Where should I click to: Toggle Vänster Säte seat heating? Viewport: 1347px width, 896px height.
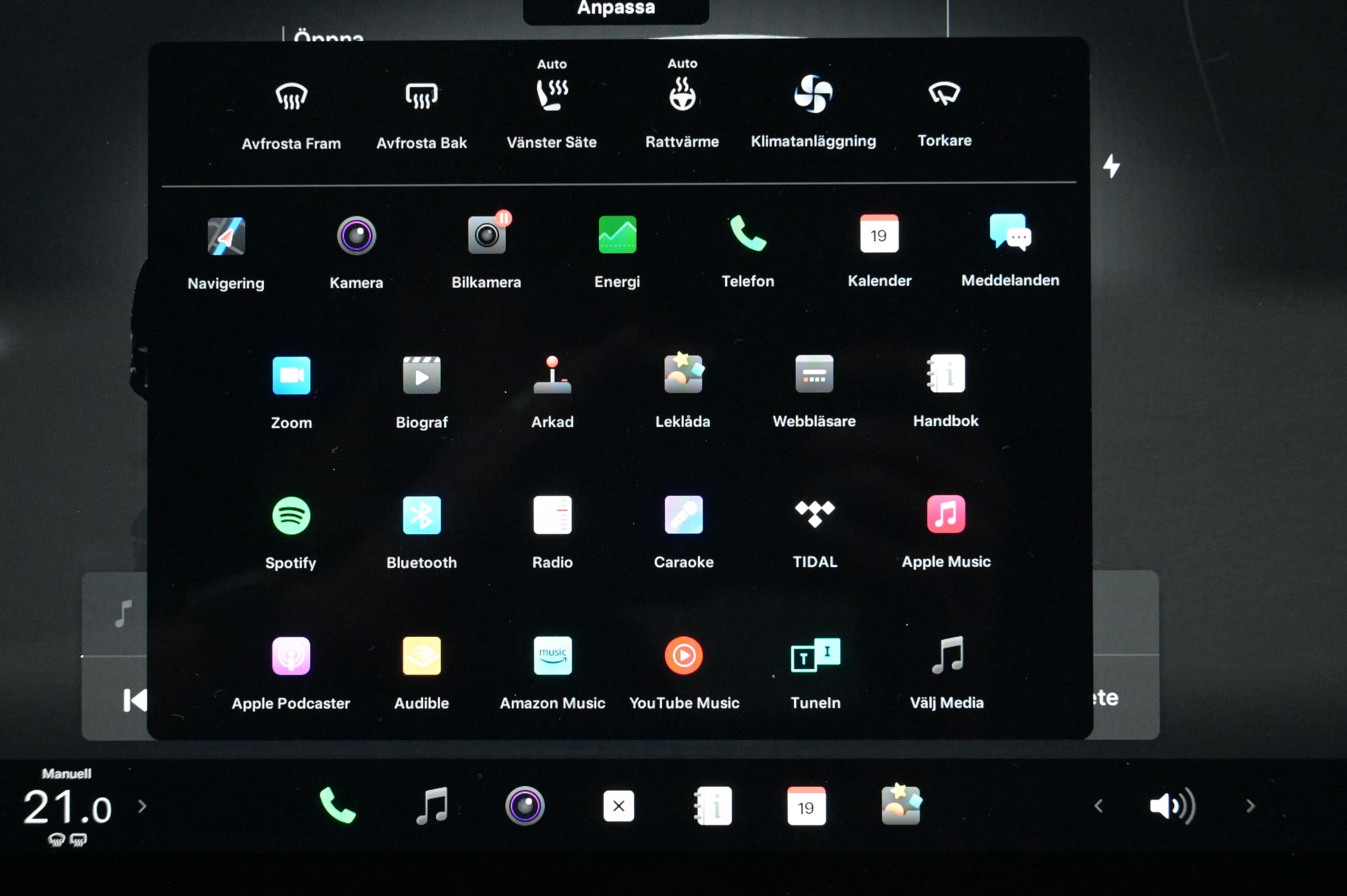coord(552,95)
